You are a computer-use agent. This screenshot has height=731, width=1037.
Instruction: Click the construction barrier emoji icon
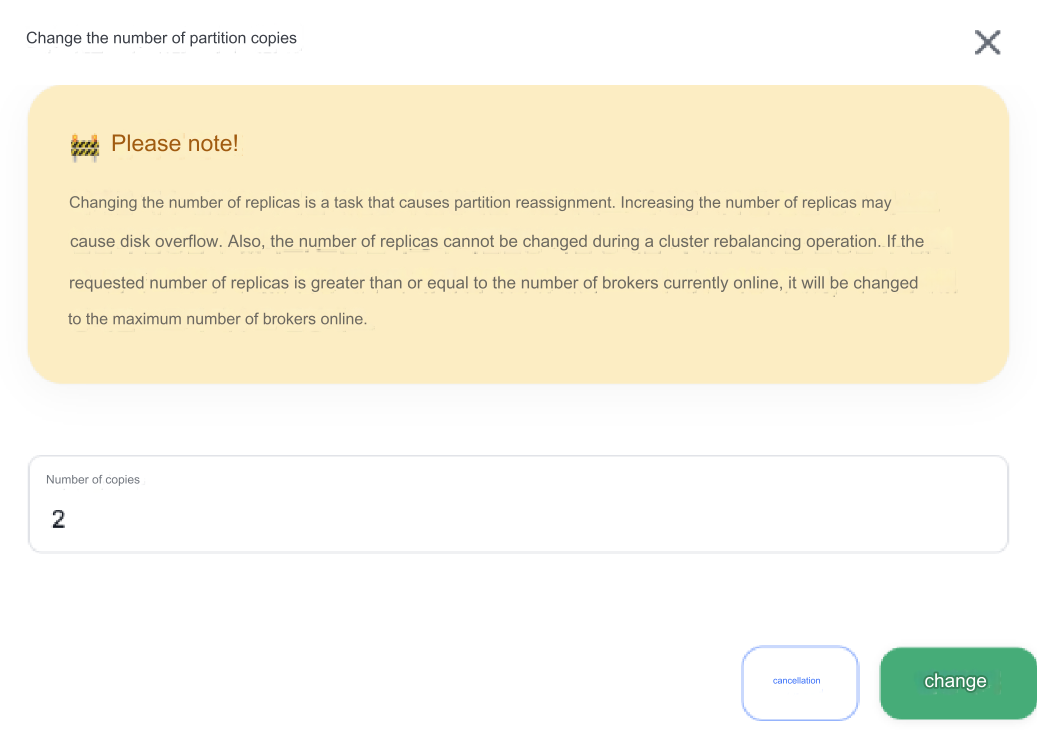click(84, 145)
